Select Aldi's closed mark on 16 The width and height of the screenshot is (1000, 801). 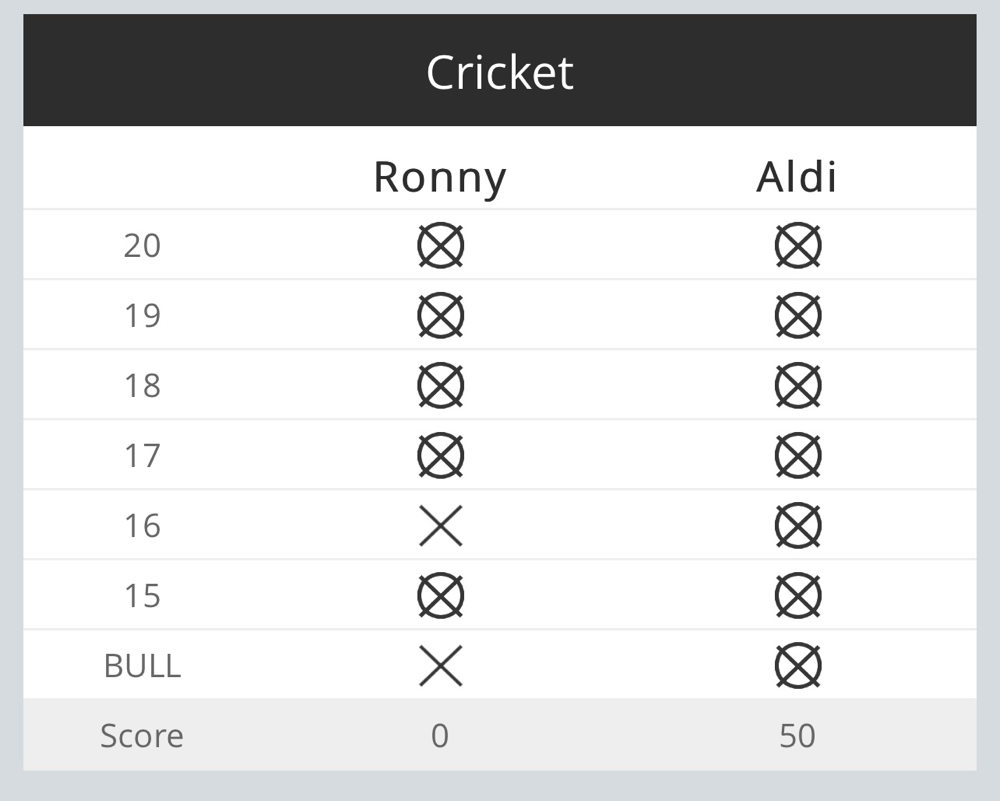(x=798, y=526)
